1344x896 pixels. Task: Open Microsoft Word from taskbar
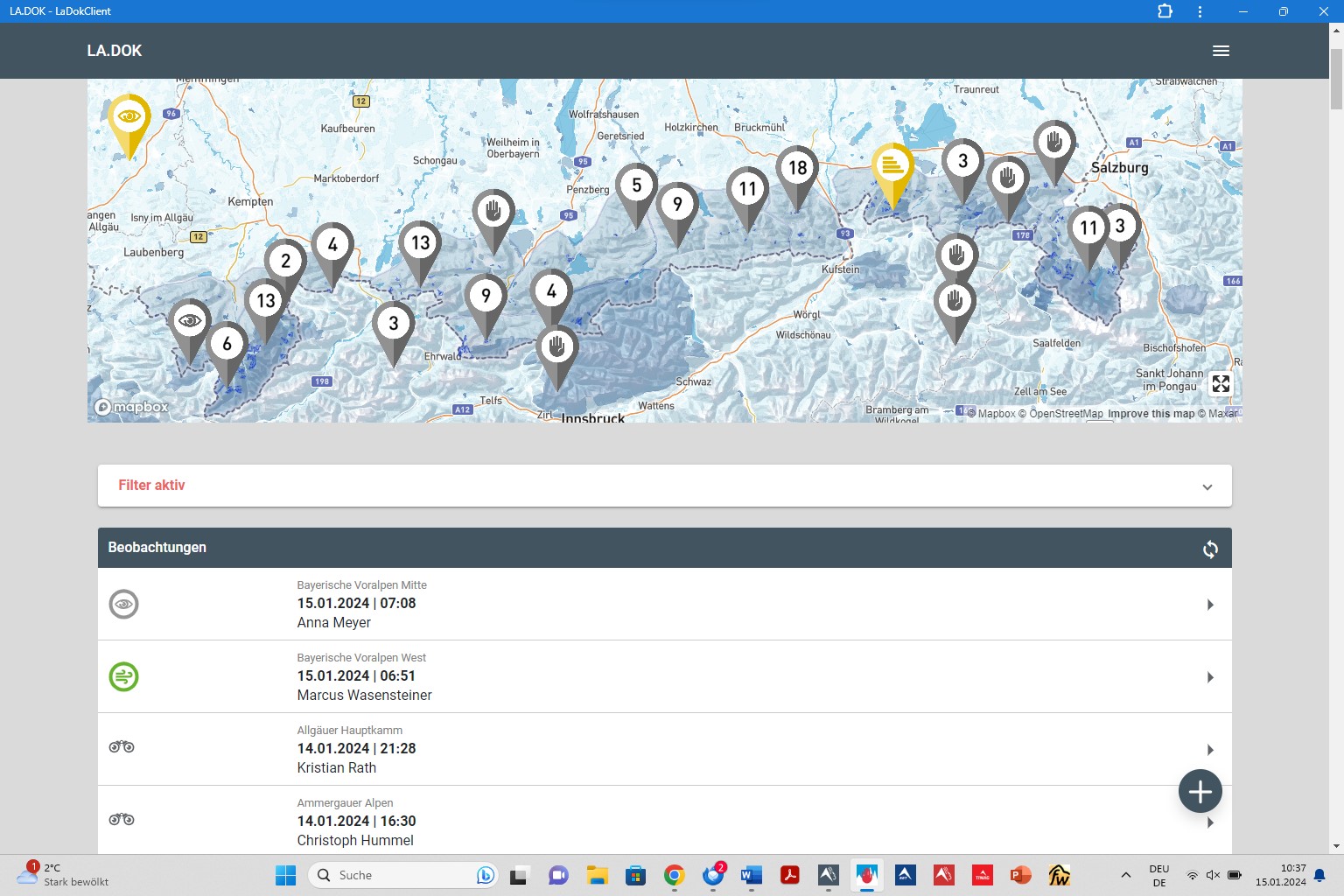click(751, 875)
